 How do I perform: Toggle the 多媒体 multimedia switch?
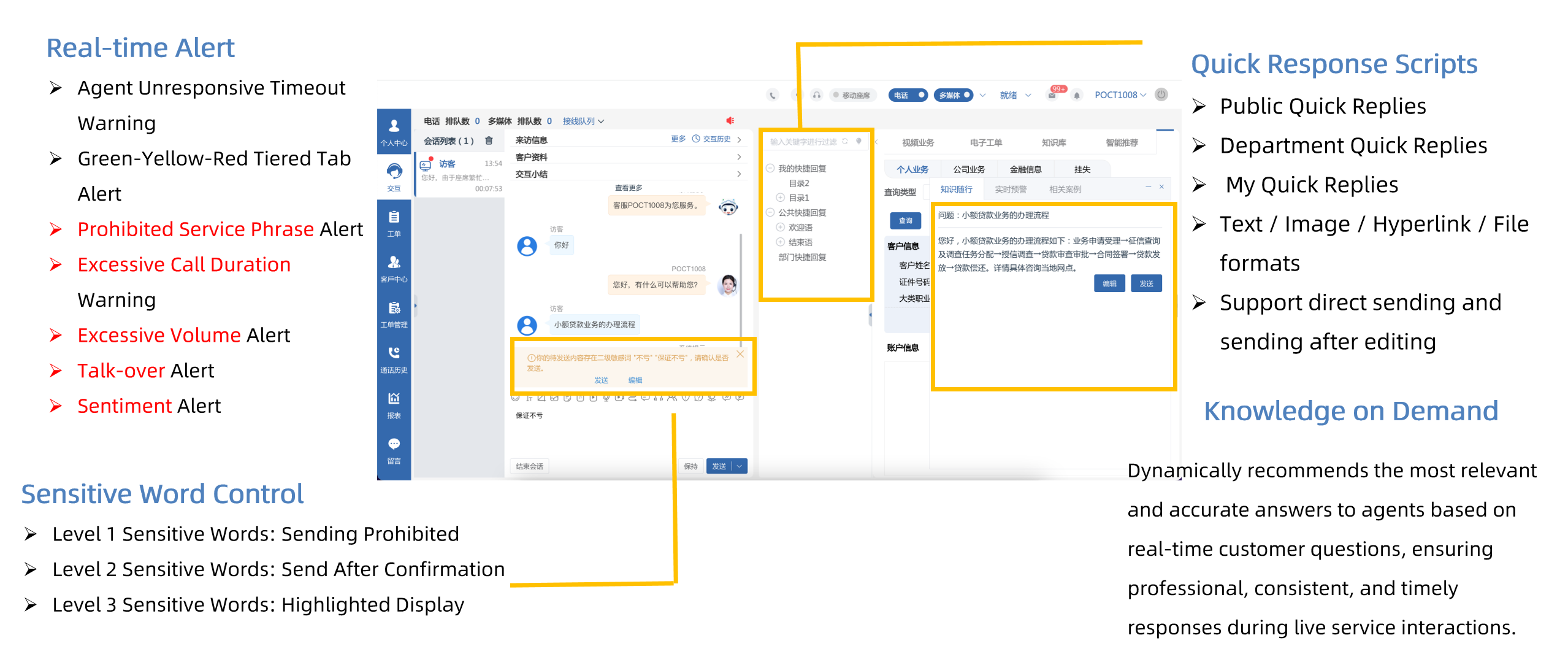[x=954, y=95]
